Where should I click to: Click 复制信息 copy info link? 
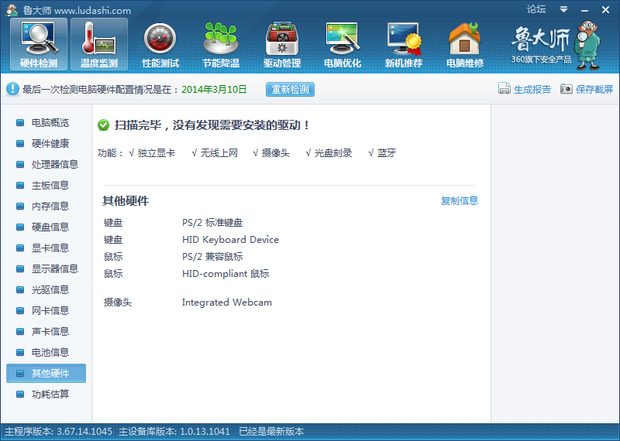[x=459, y=201]
